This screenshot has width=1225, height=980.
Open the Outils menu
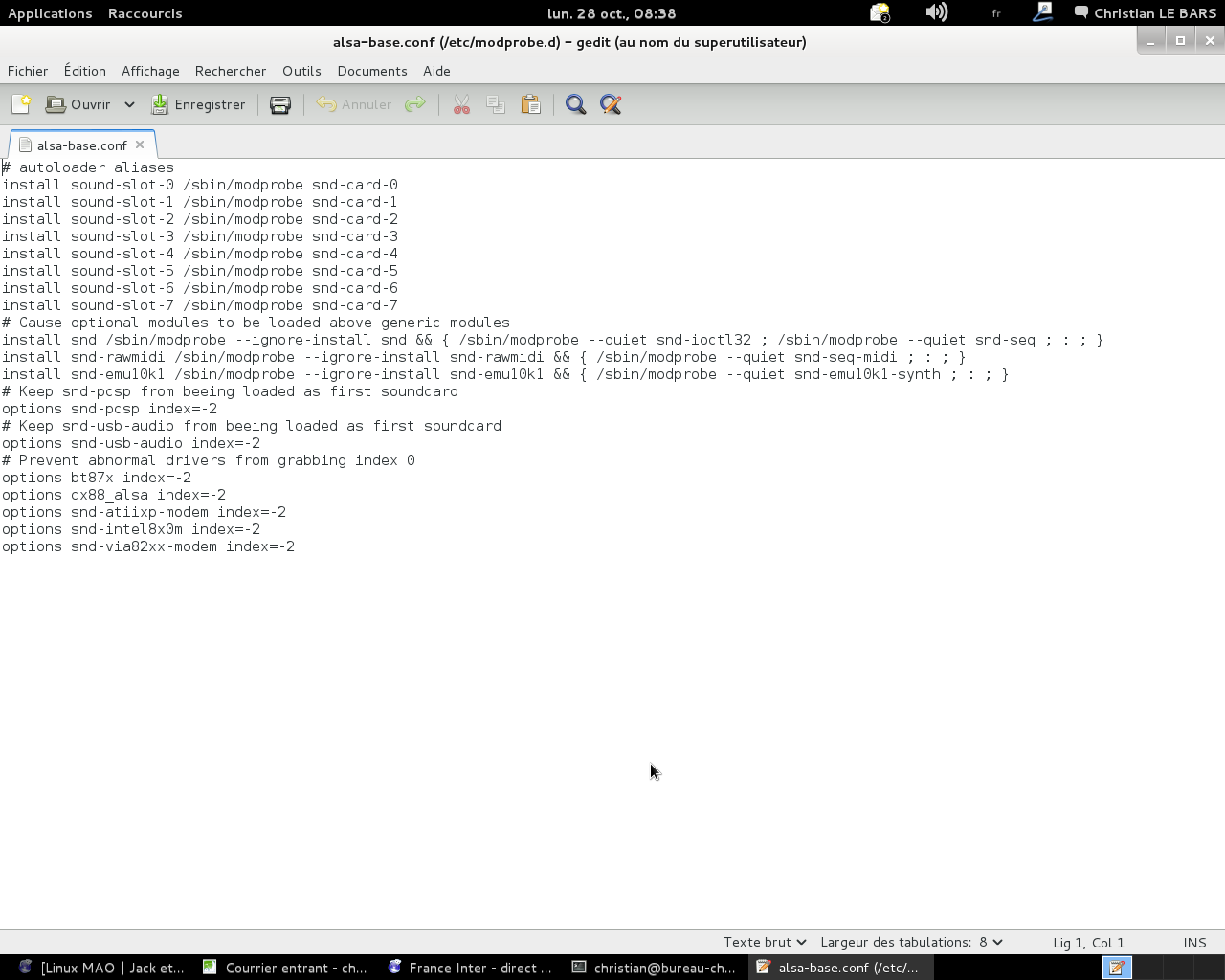(301, 71)
